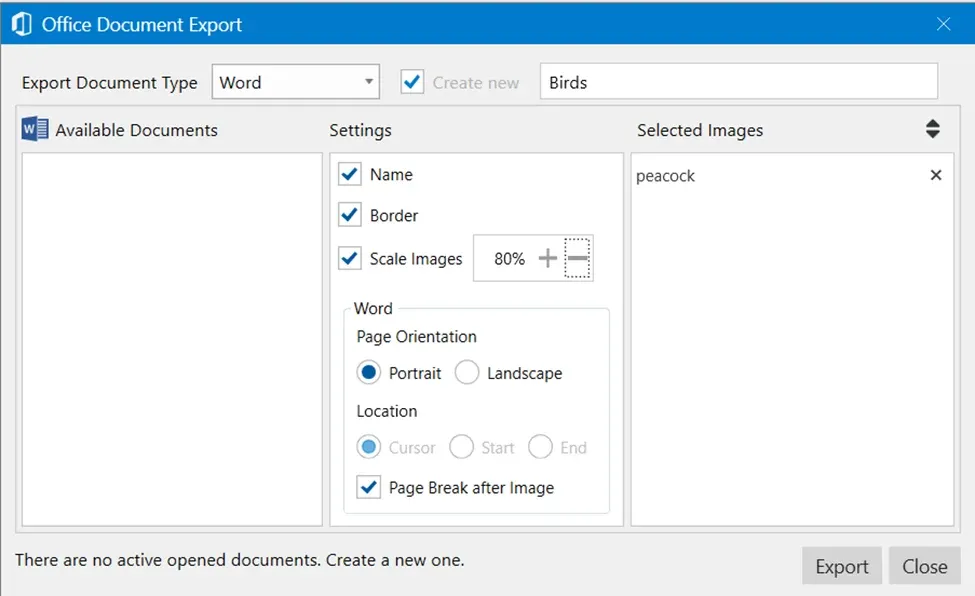The height and width of the screenshot is (596, 975).
Task: Click the Selected Images reorder arrows
Action: pos(932,129)
